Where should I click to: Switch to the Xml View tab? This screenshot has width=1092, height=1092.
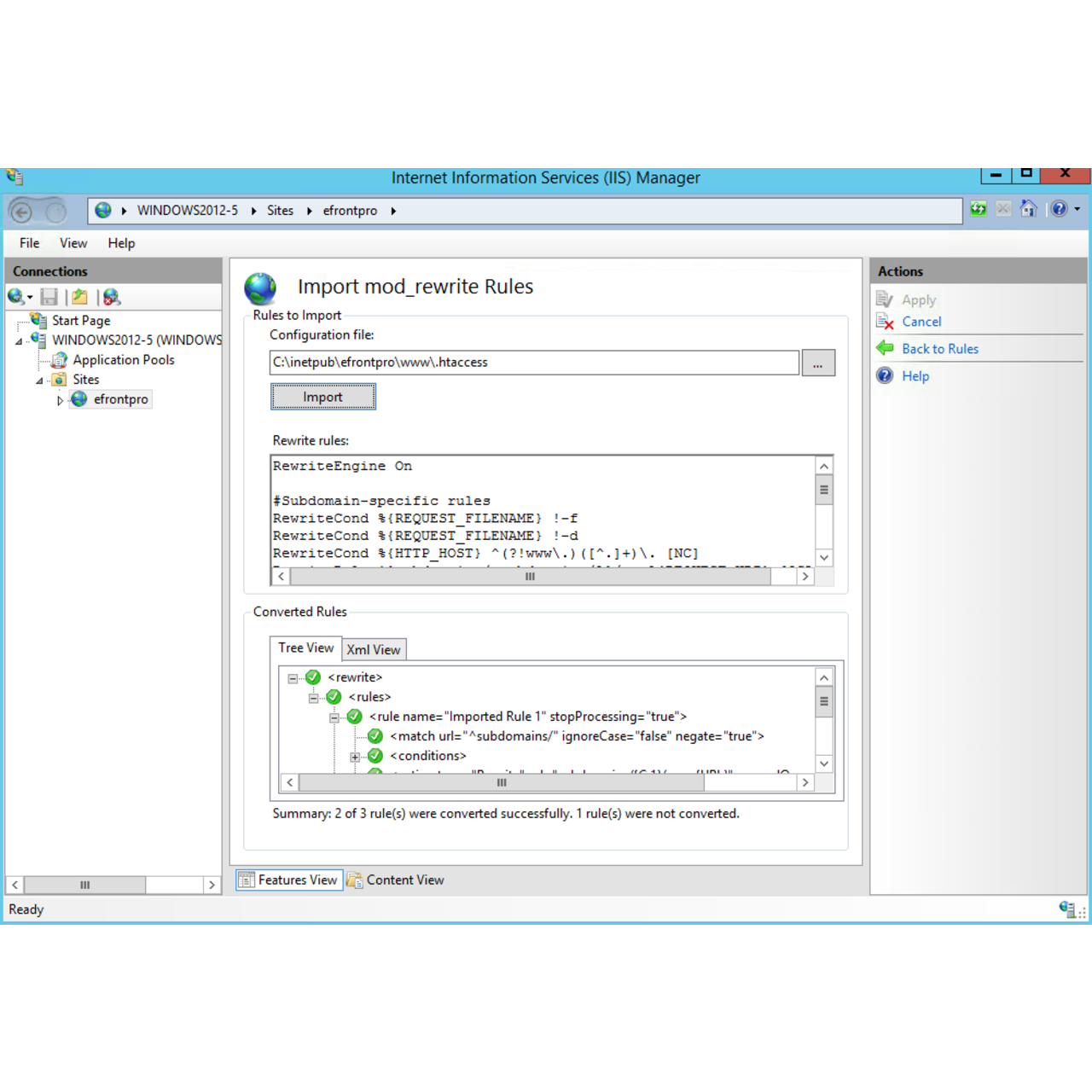coord(374,650)
